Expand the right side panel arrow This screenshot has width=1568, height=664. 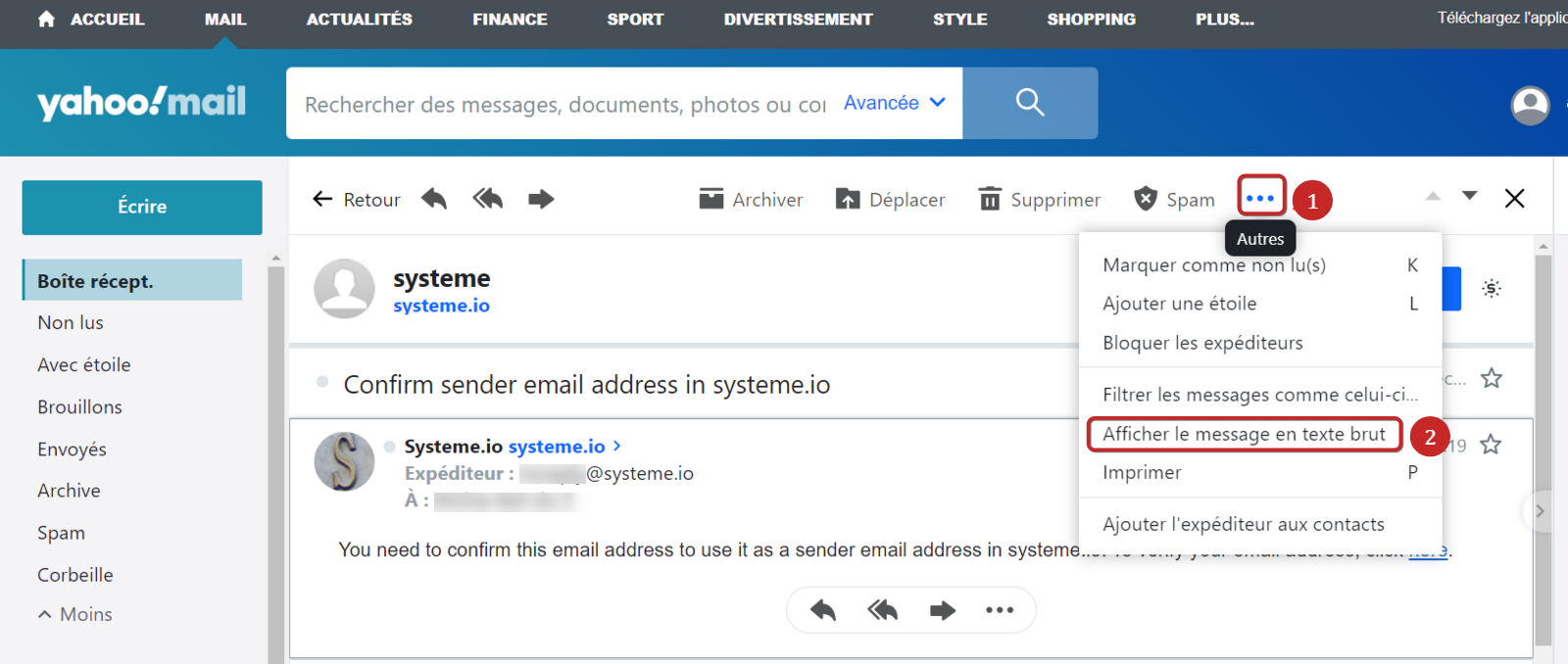pos(1540,511)
